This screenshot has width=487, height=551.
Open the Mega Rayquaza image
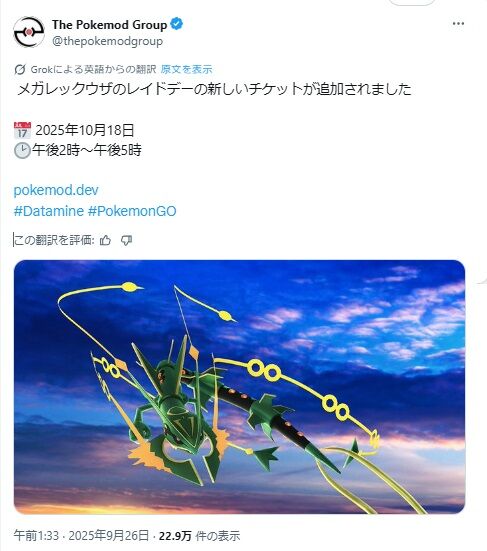click(x=239, y=387)
